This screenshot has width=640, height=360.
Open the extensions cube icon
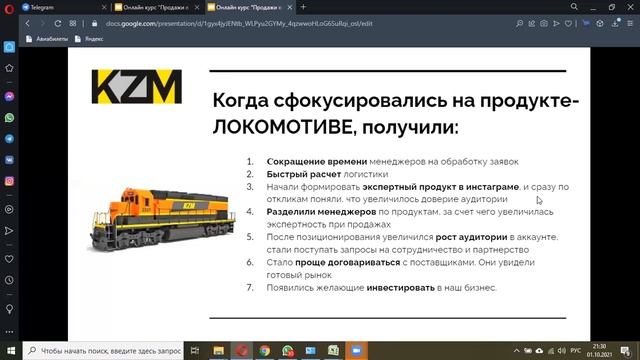coord(600,24)
